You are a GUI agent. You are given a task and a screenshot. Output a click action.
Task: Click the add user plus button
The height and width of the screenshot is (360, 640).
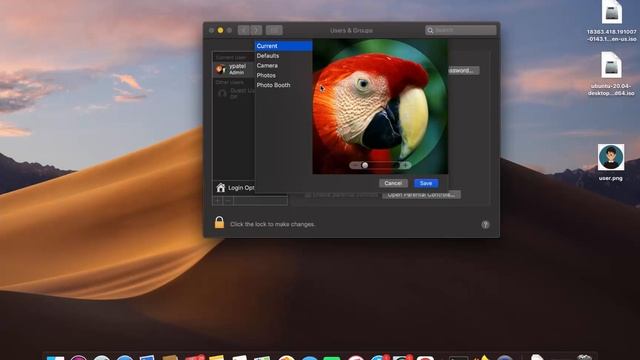[218, 201]
